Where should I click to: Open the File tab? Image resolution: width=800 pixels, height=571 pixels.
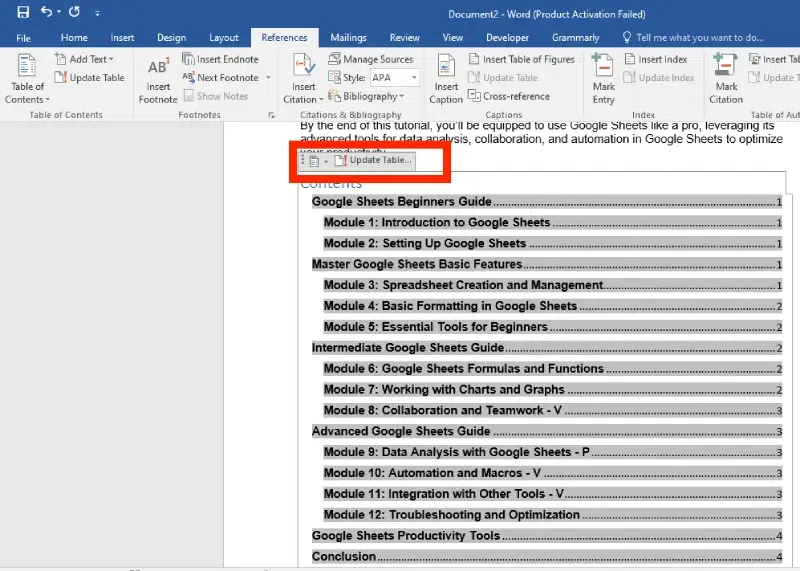tap(23, 38)
